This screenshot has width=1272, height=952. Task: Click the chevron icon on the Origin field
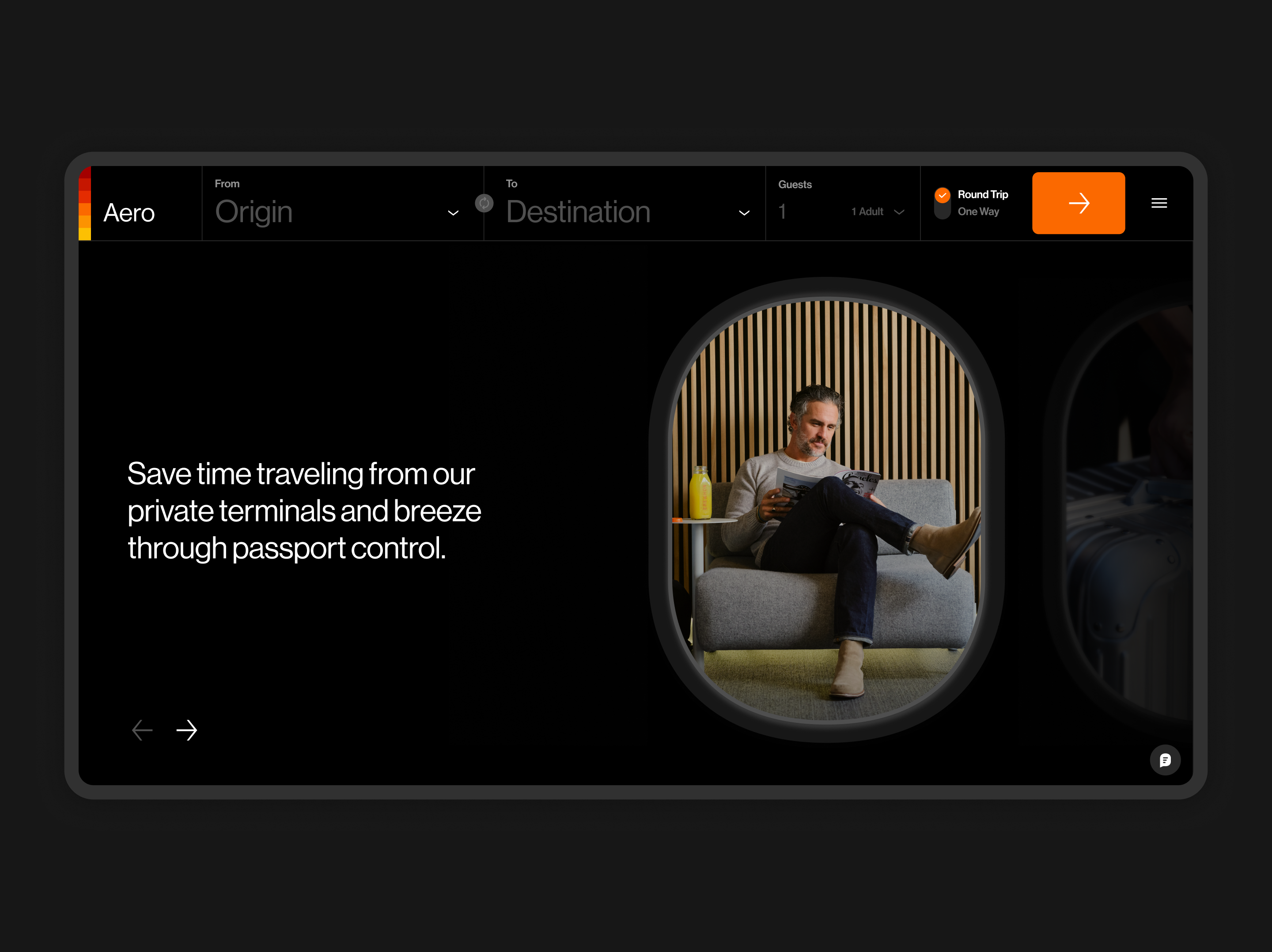(454, 213)
